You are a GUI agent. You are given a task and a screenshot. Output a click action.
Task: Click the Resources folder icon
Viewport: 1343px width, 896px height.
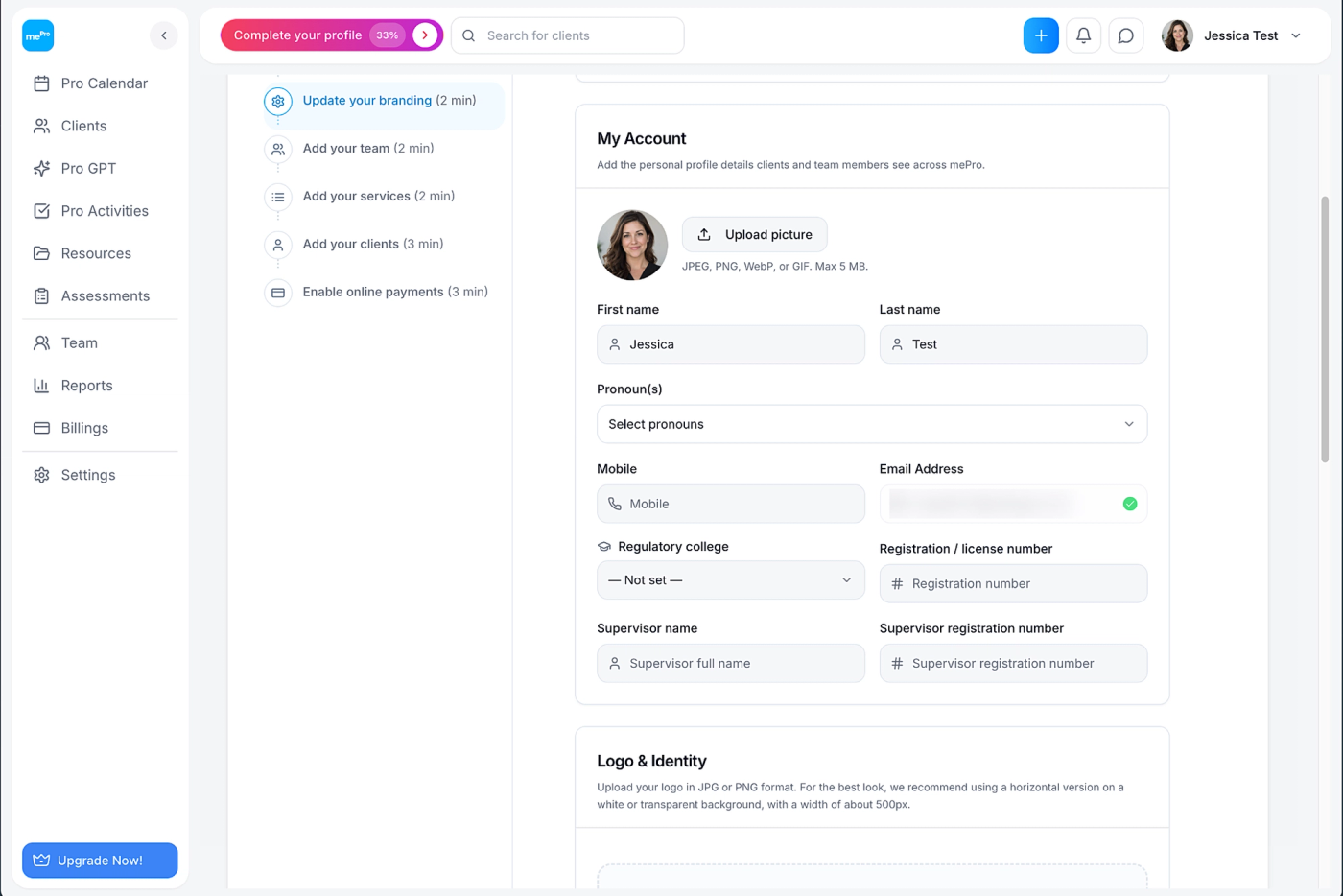pyautogui.click(x=41, y=253)
